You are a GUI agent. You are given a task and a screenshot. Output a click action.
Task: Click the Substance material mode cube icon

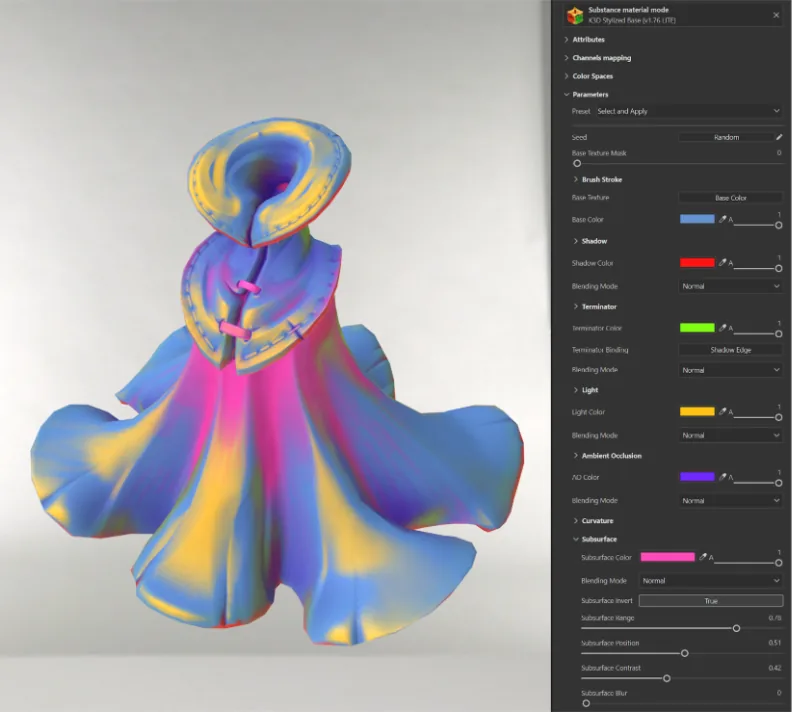tap(575, 16)
